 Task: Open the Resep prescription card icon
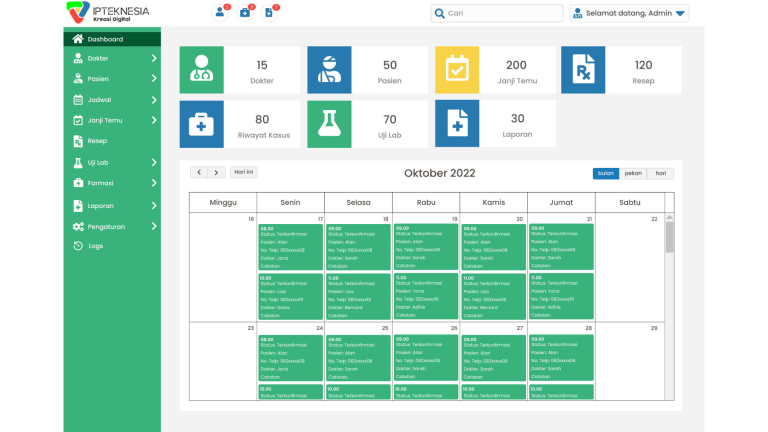coord(583,70)
